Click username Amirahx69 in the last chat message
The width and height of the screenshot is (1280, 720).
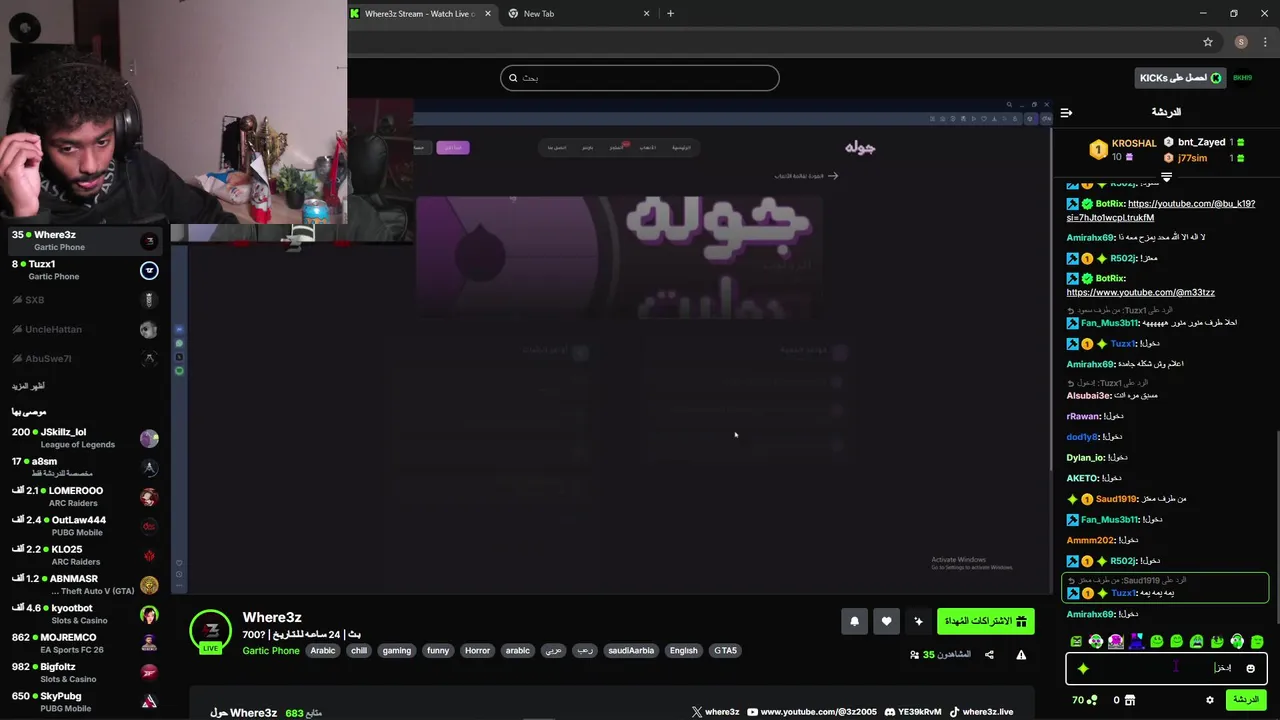(1089, 614)
